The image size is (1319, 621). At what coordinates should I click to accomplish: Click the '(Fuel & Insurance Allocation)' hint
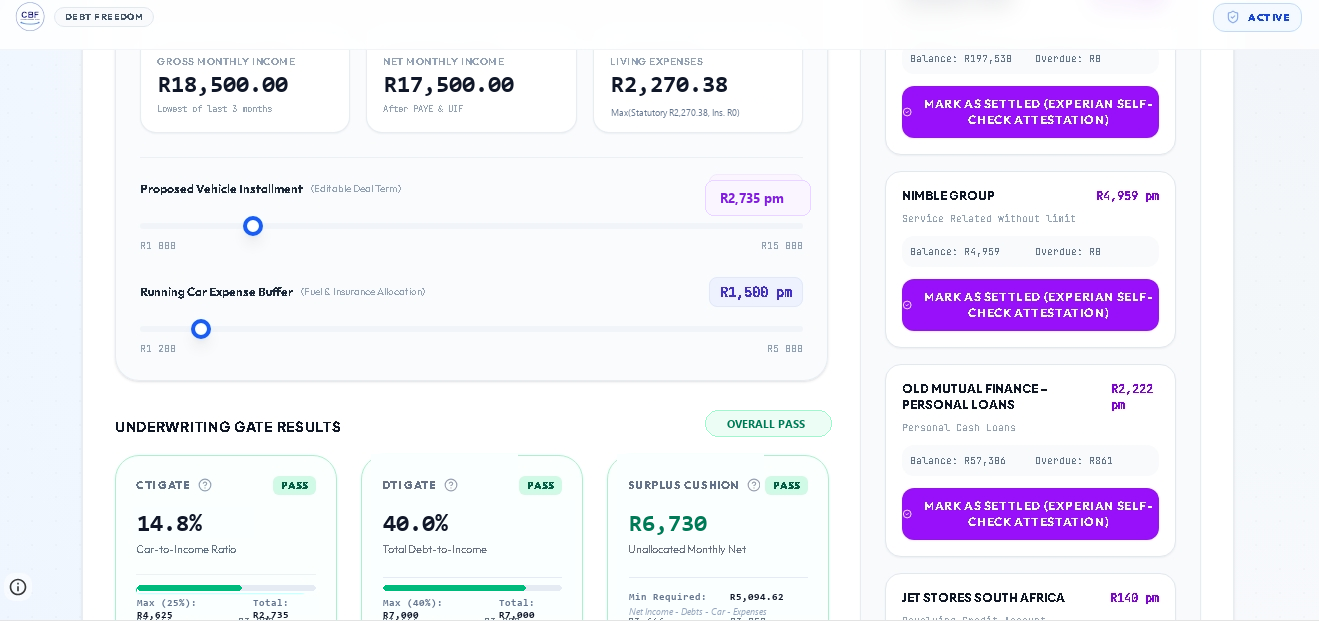363,292
